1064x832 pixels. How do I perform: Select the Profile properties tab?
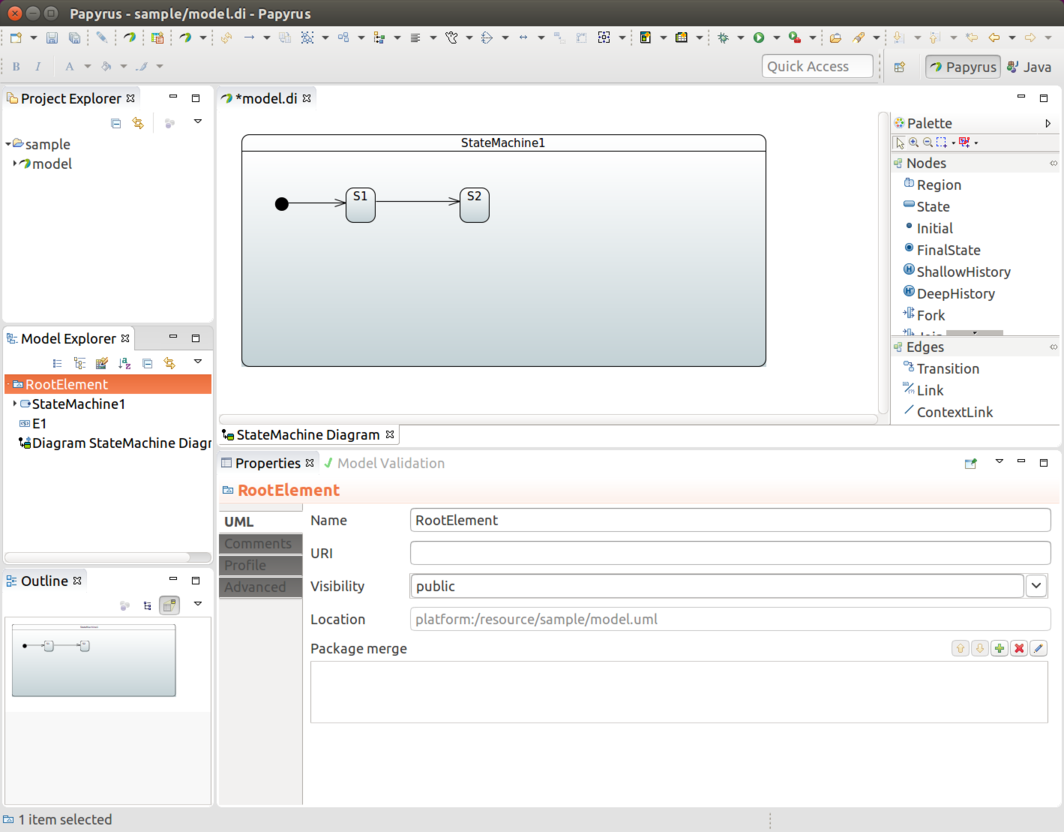pyautogui.click(x=261, y=565)
